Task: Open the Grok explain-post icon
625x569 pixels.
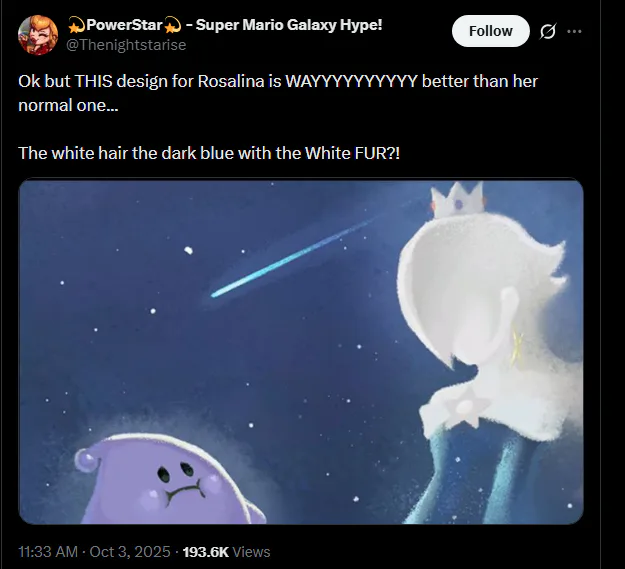Action: click(x=547, y=31)
